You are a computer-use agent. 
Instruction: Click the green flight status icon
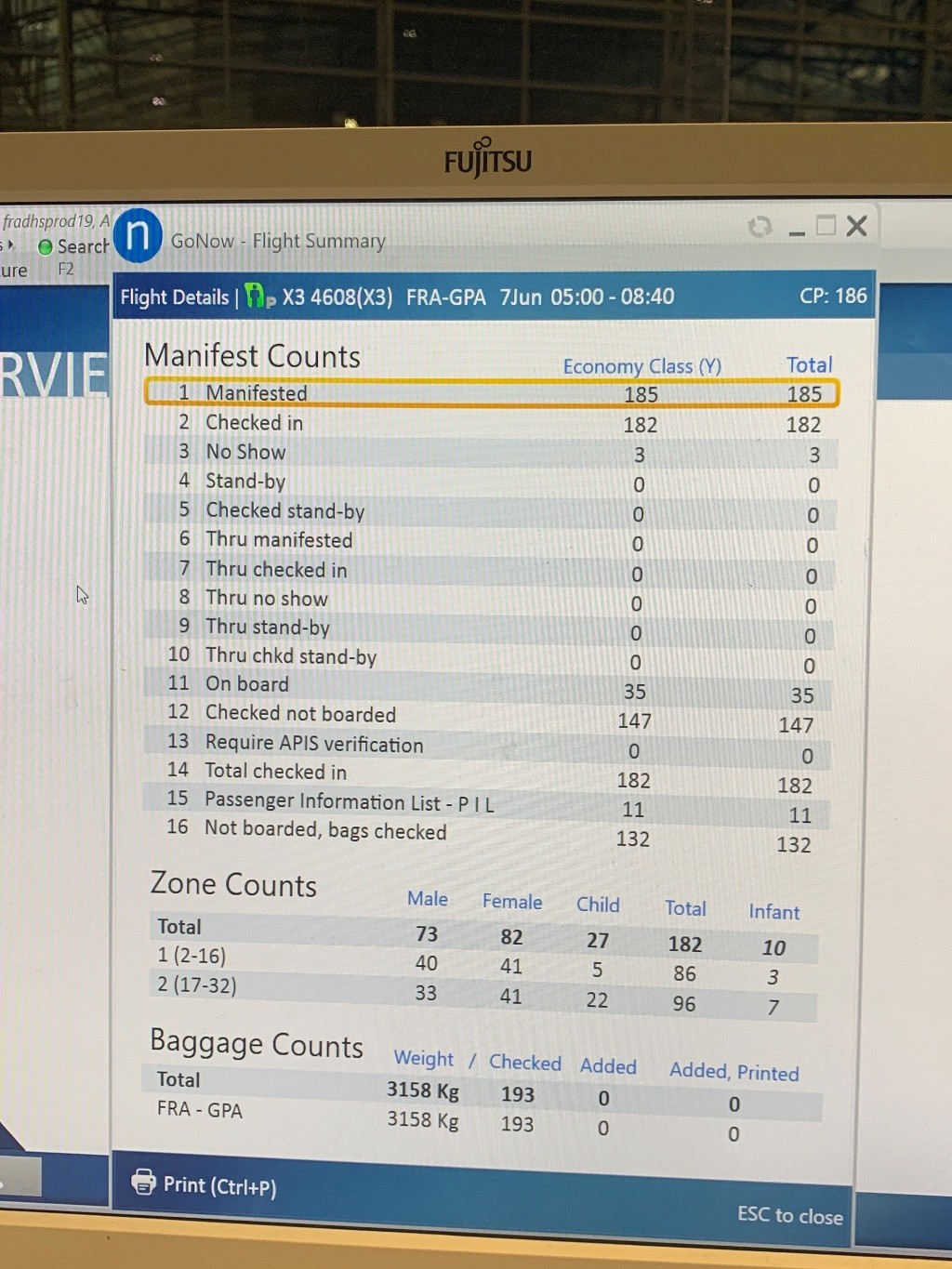(x=259, y=297)
